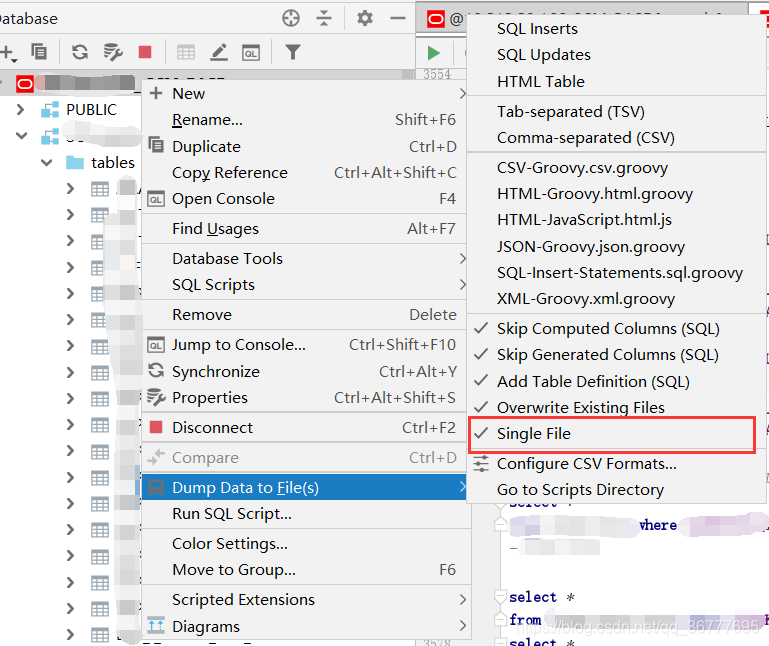769x646 pixels.
Task: Choose Run SQL Script... item
Action: (306, 514)
